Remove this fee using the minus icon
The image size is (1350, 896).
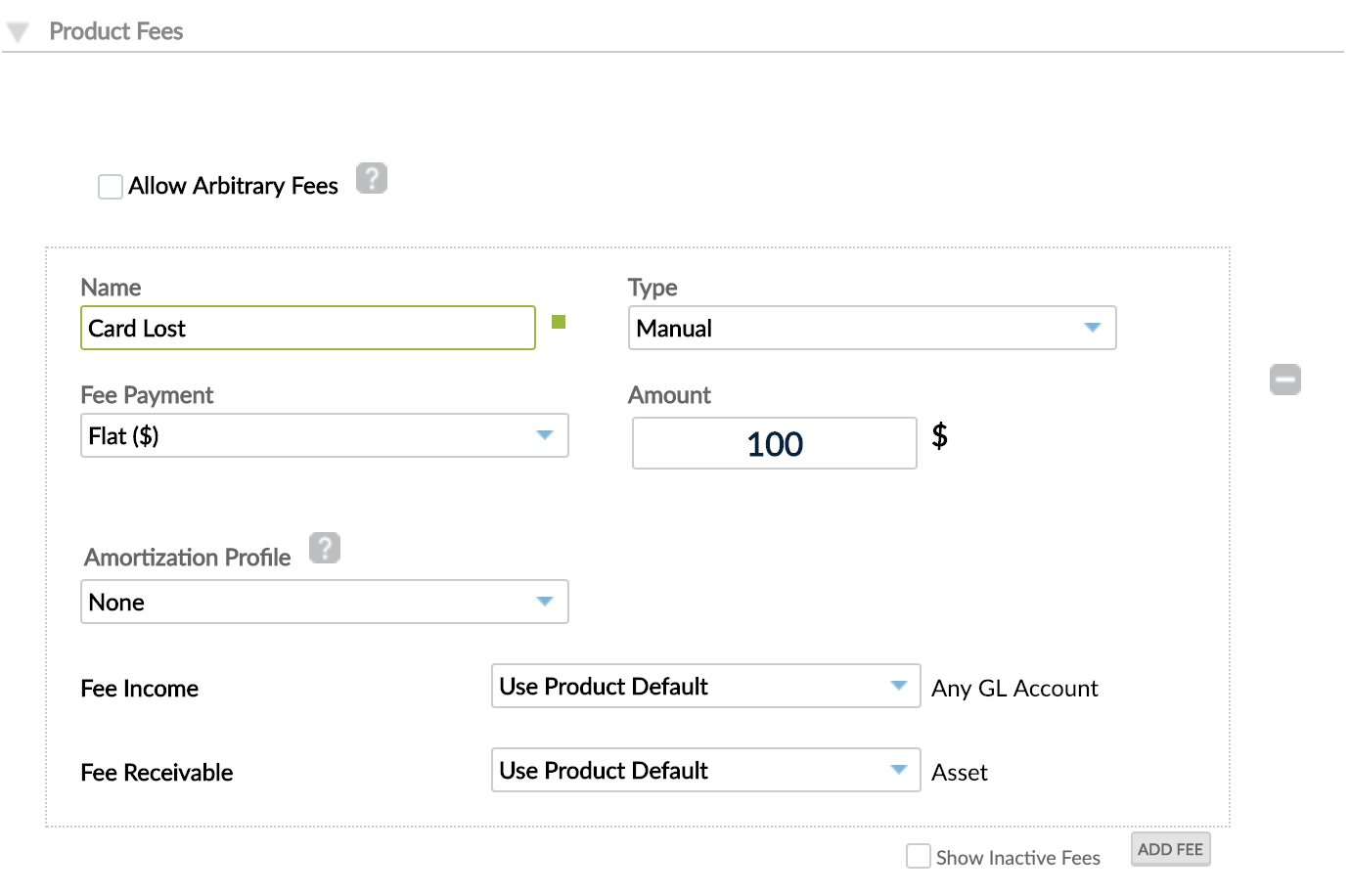(x=1285, y=380)
